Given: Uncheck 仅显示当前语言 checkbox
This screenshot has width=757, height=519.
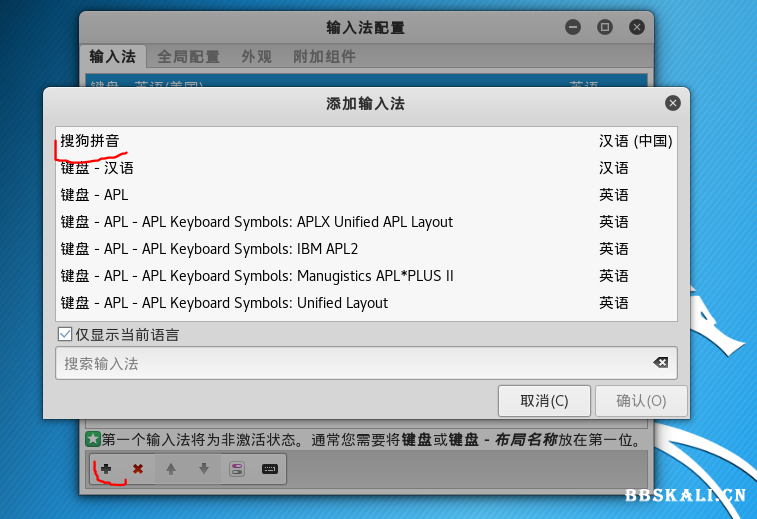Looking at the screenshot, I should 66,335.
